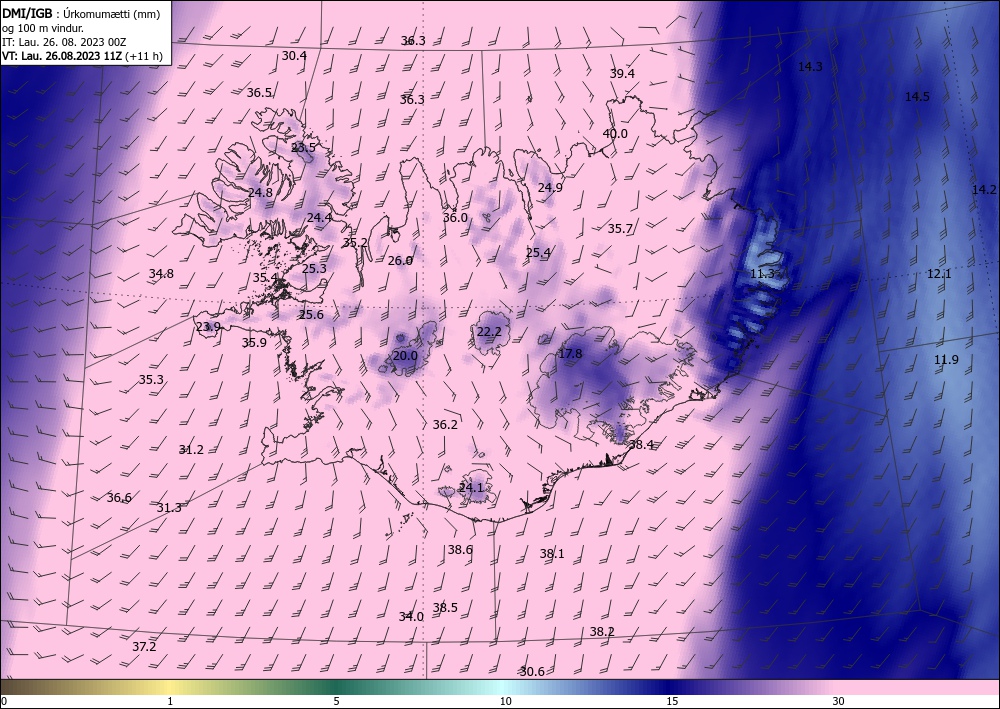The width and height of the screenshot is (1000, 709).
Task: Click the 35.4 value label
Action: click(x=265, y=277)
